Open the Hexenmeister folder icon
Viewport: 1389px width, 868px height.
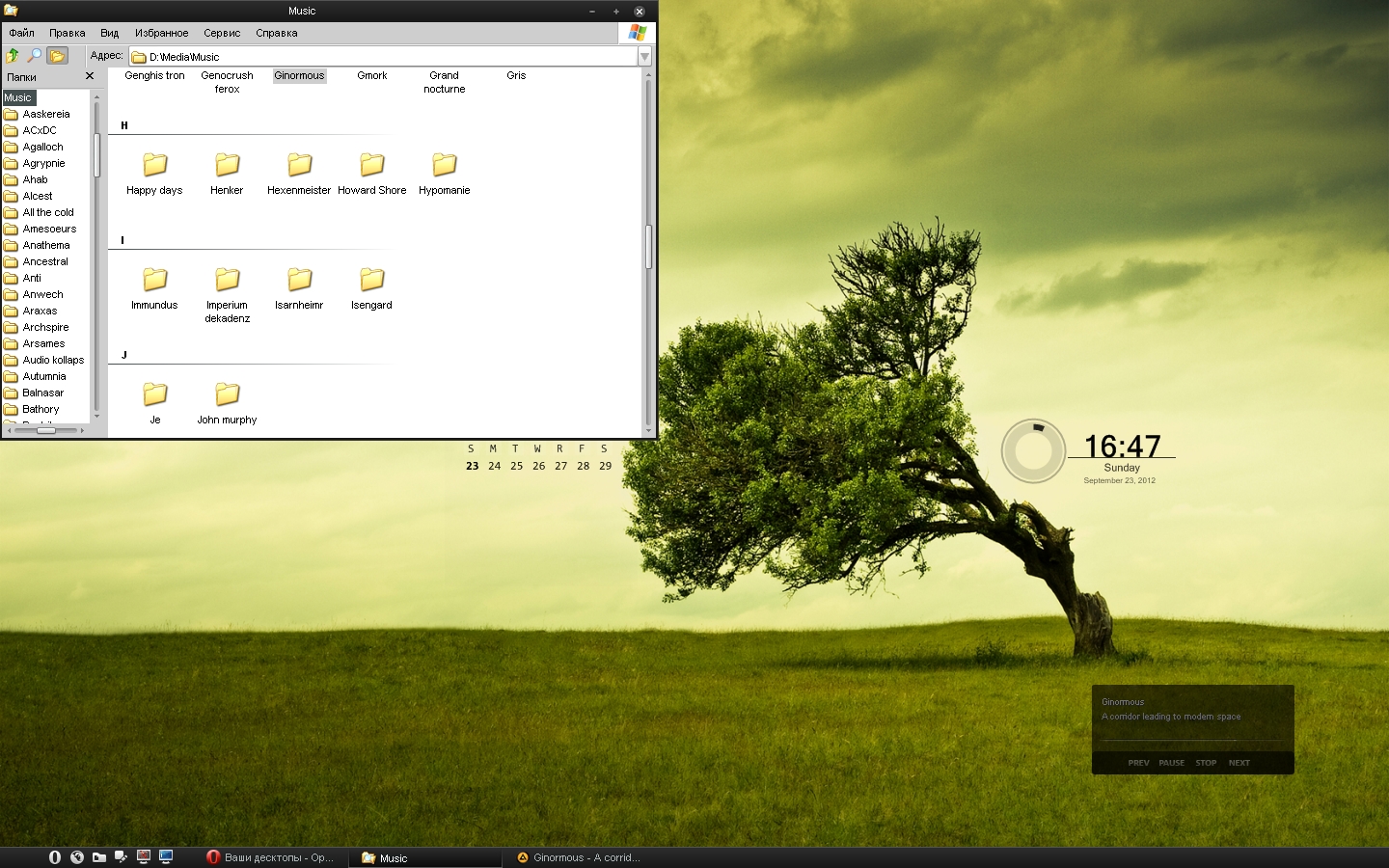point(299,165)
